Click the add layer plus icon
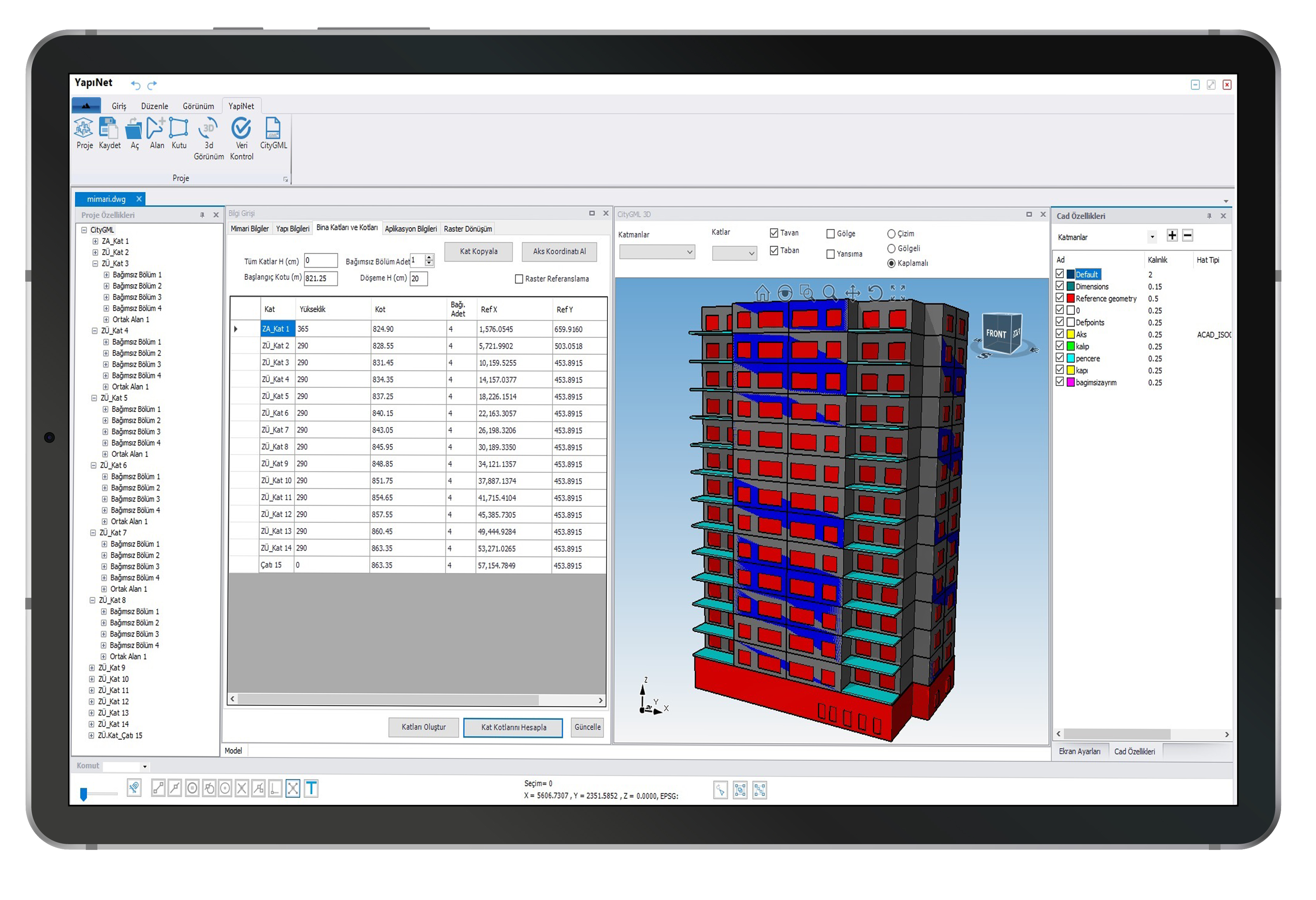 (1172, 236)
